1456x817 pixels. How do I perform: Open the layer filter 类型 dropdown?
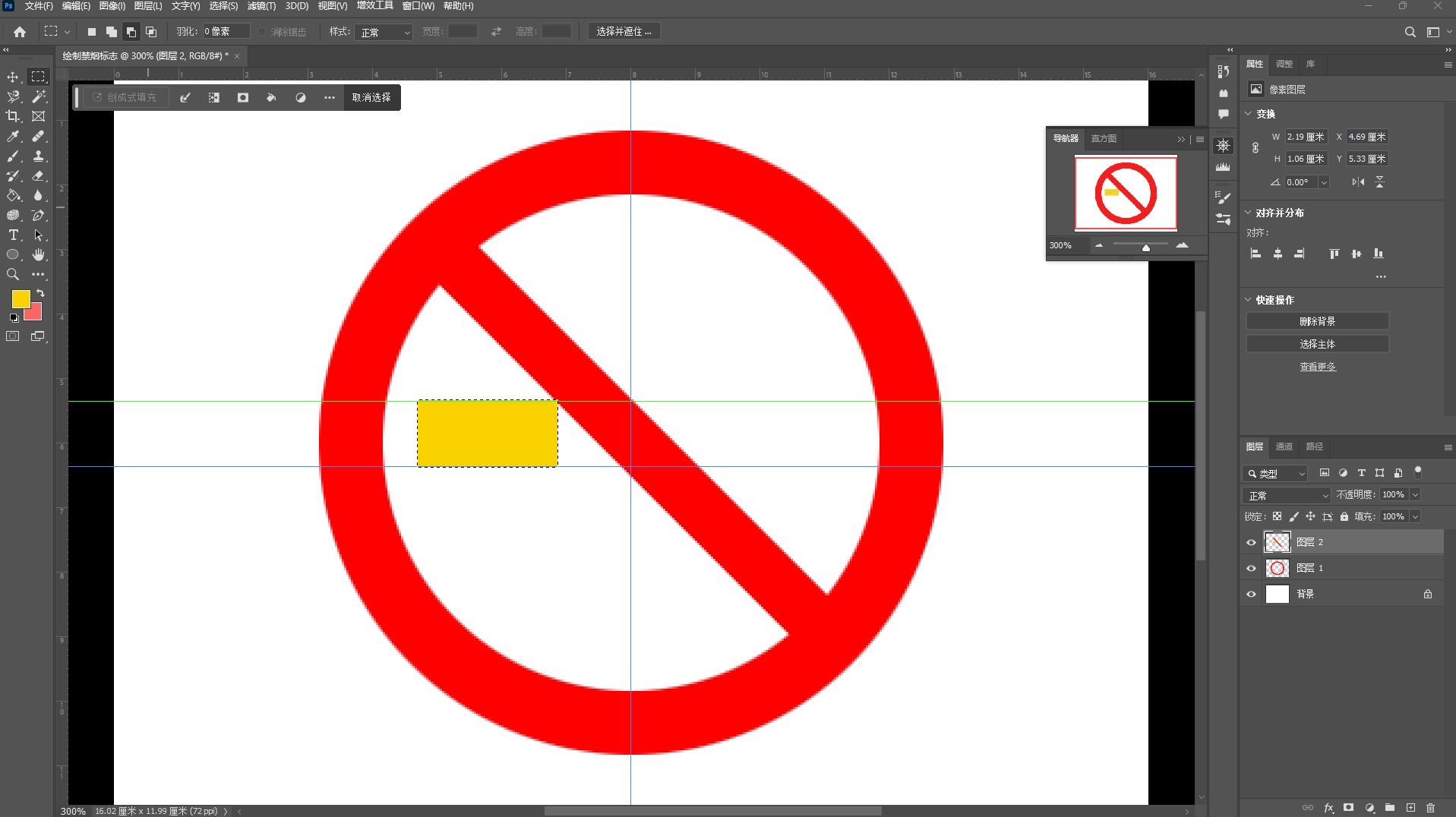(x=1275, y=473)
